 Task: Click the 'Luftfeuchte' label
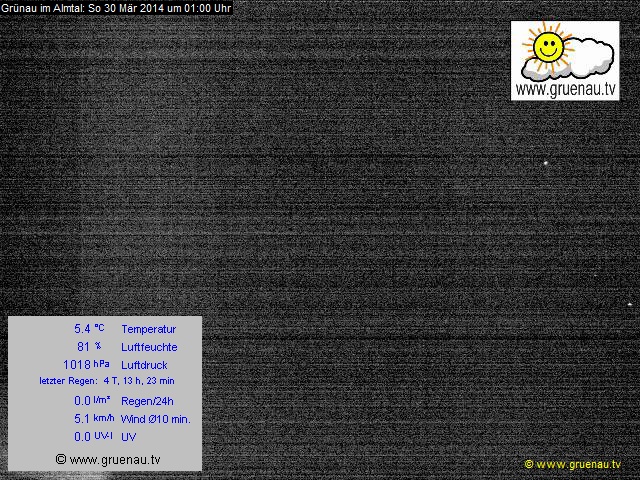149,347
